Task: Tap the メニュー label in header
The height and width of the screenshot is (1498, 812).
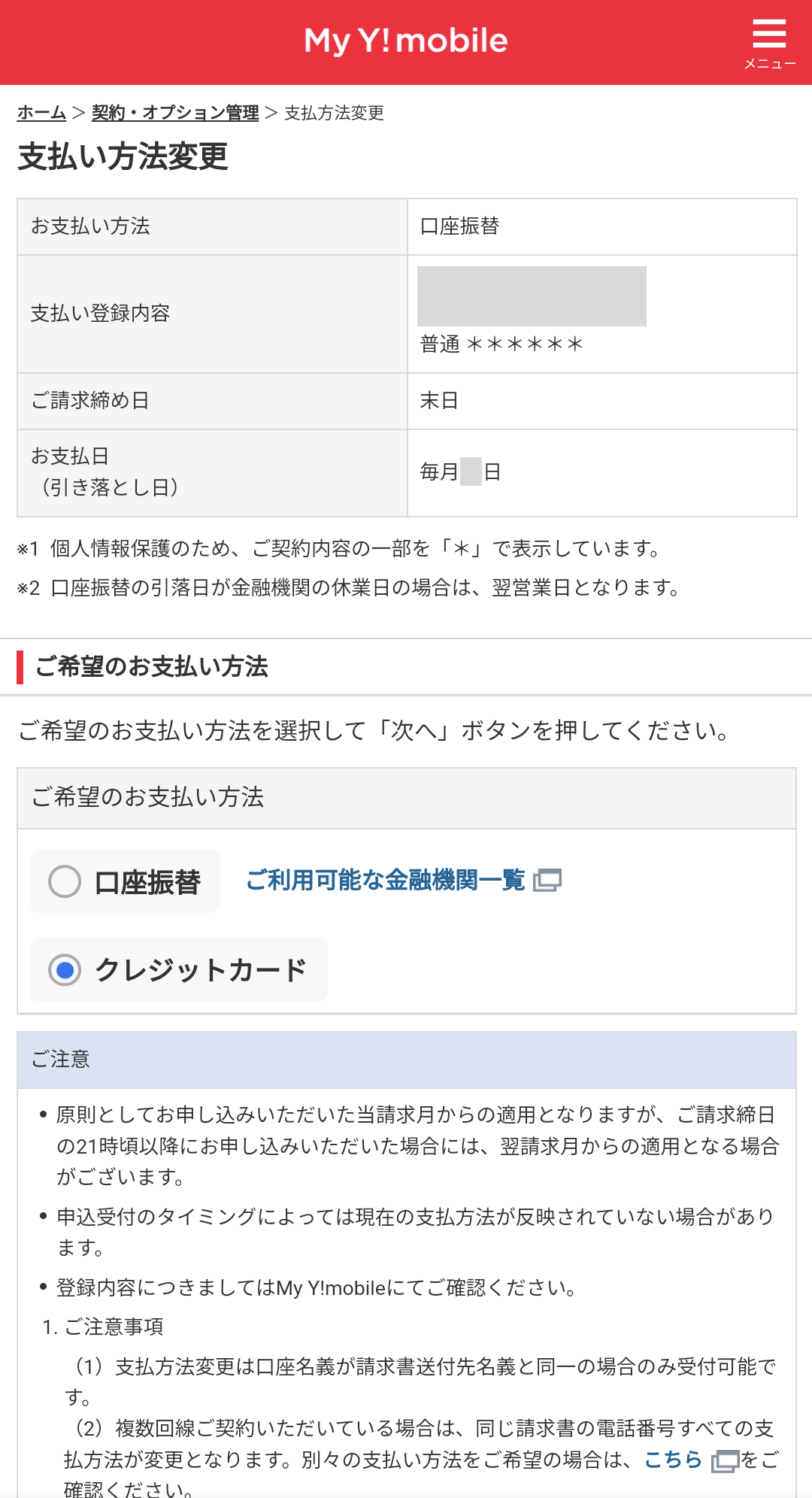Action: [769, 64]
